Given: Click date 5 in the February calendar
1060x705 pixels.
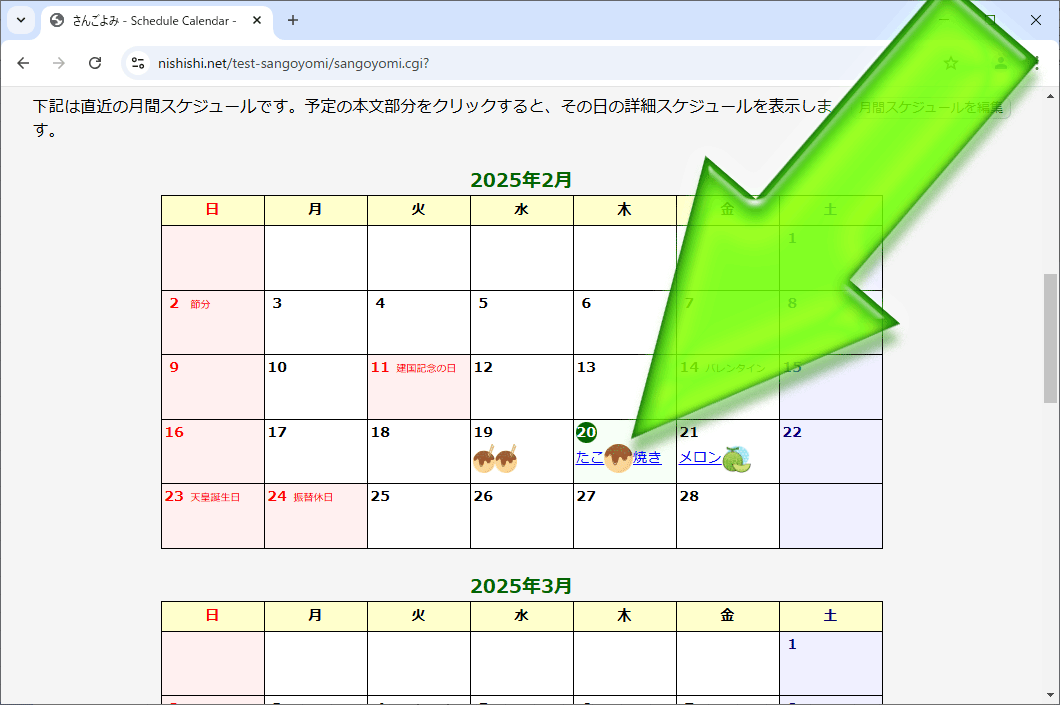Looking at the screenshot, I should pos(483,303).
